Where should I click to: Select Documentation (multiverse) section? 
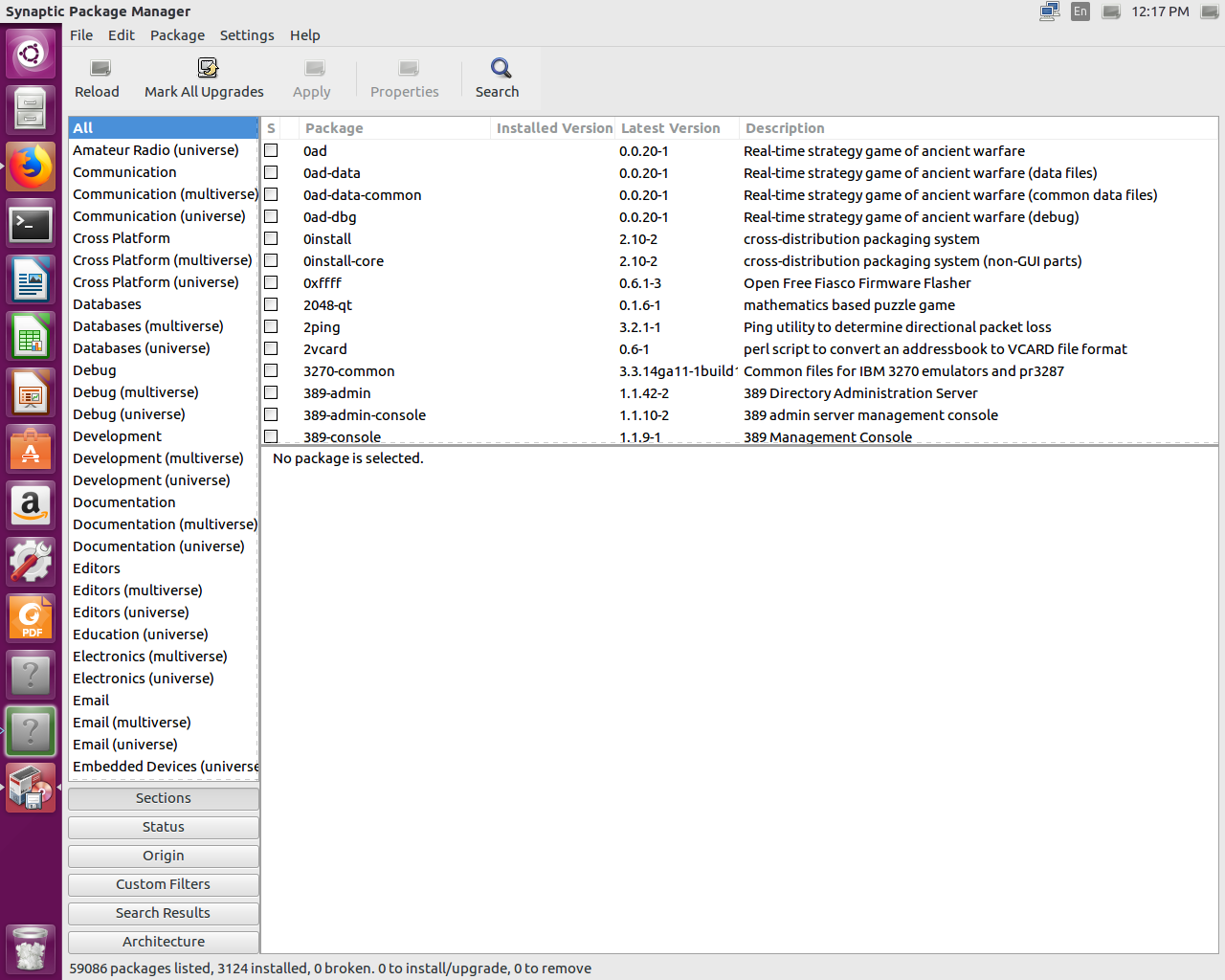[164, 524]
